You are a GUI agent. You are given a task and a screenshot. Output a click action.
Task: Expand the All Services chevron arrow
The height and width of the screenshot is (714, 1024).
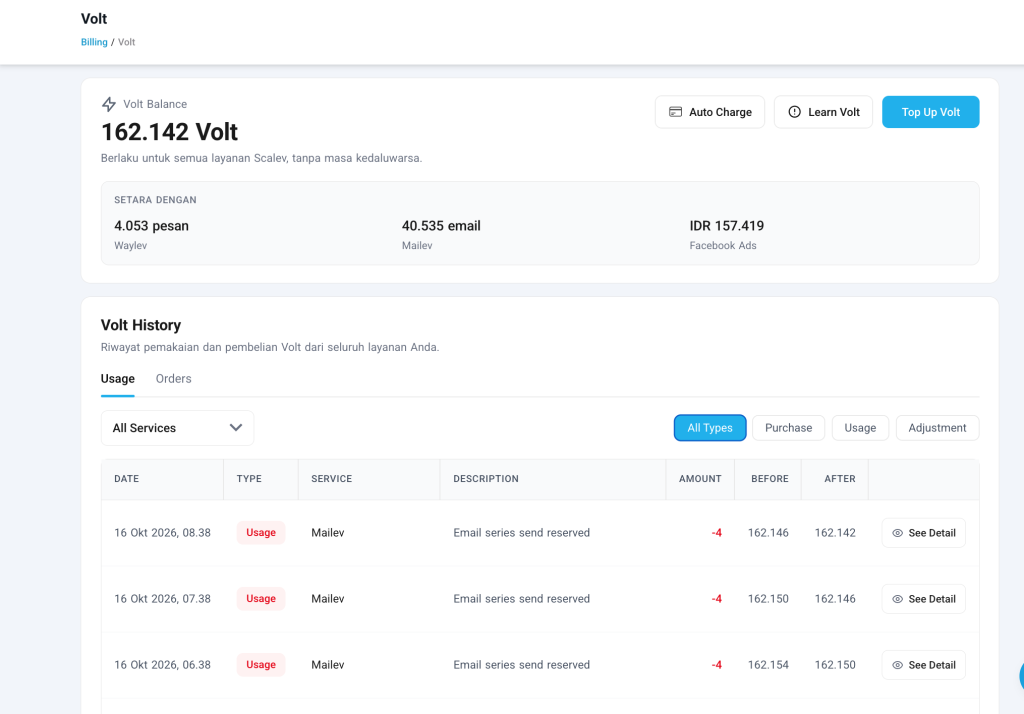click(x=236, y=428)
